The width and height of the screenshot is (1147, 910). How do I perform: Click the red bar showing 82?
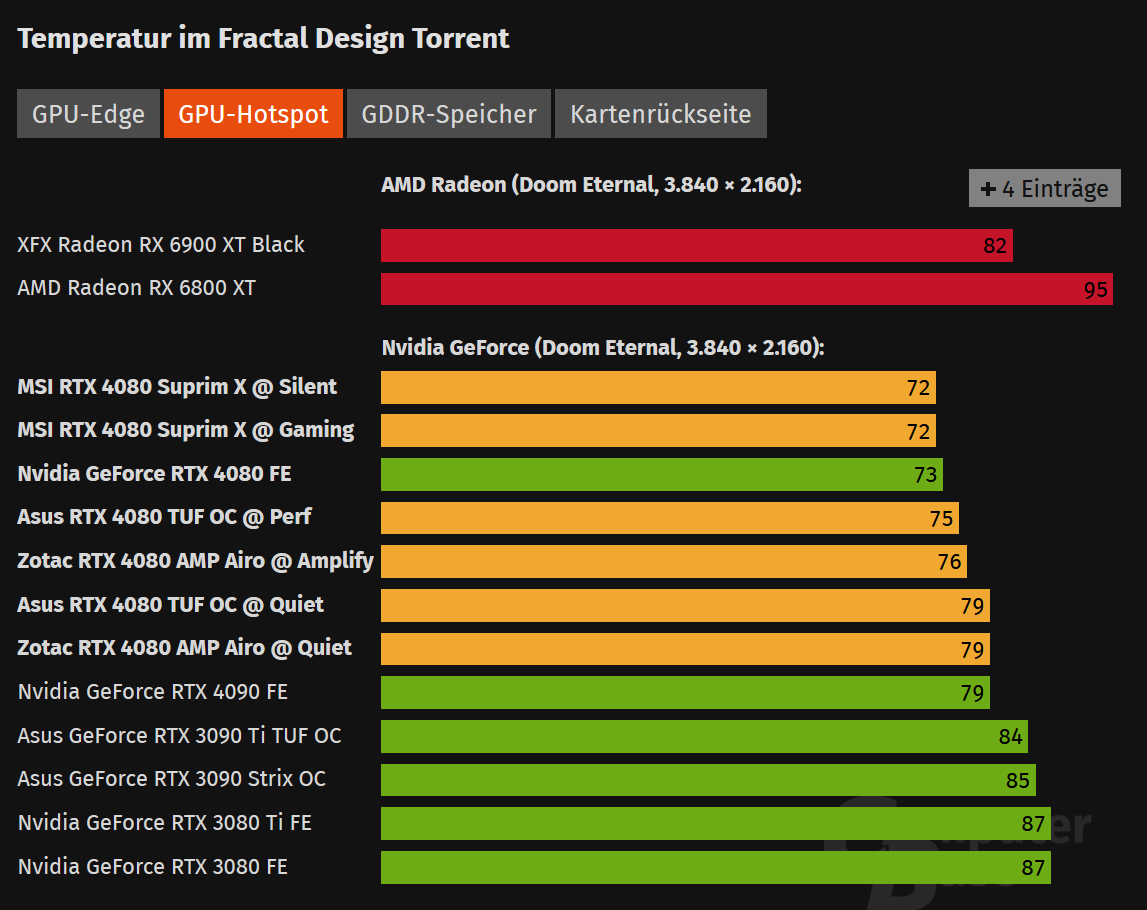[x=696, y=245]
